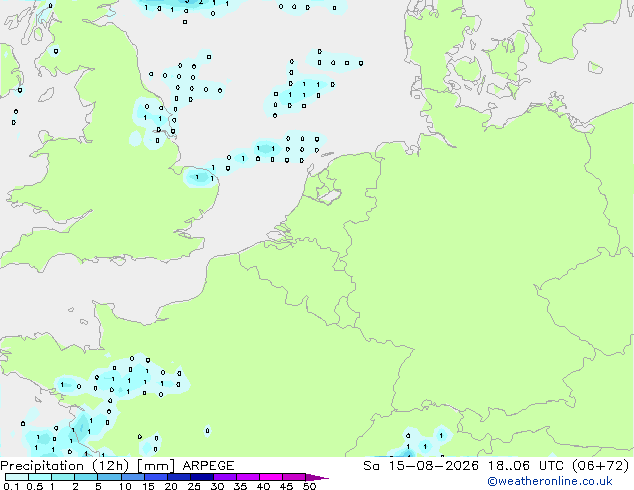Click the 1–2 mm legend color swatch
Screen dimensions: 634x490
[63, 477]
